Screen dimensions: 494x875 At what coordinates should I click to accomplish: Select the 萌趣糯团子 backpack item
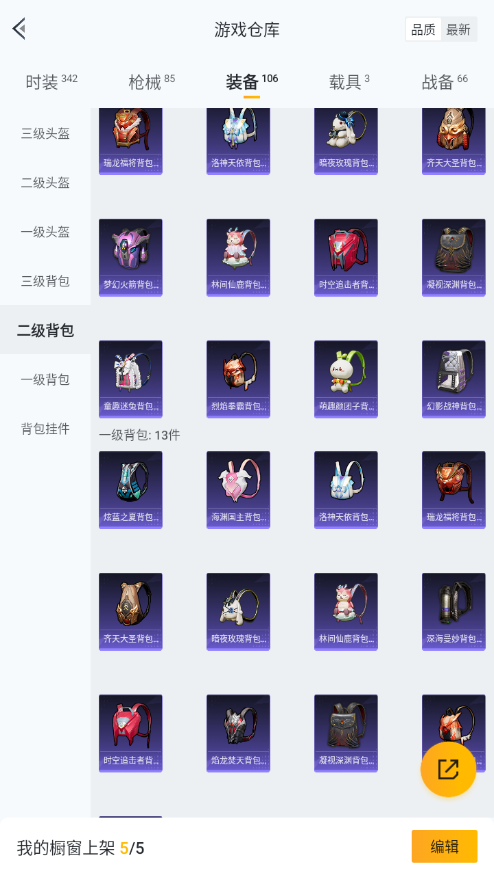[x=346, y=379]
